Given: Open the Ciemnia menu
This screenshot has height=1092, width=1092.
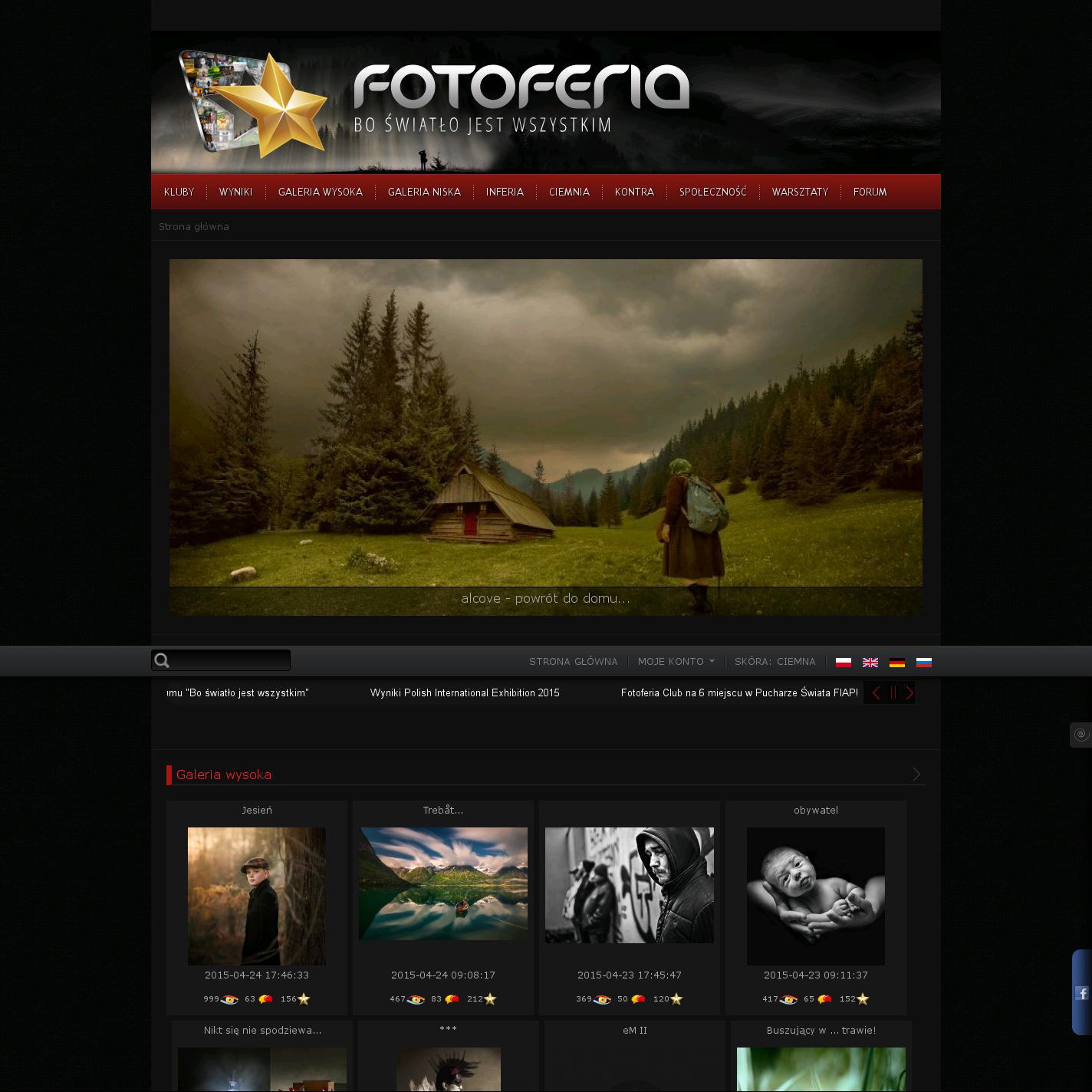Looking at the screenshot, I should tap(569, 192).
